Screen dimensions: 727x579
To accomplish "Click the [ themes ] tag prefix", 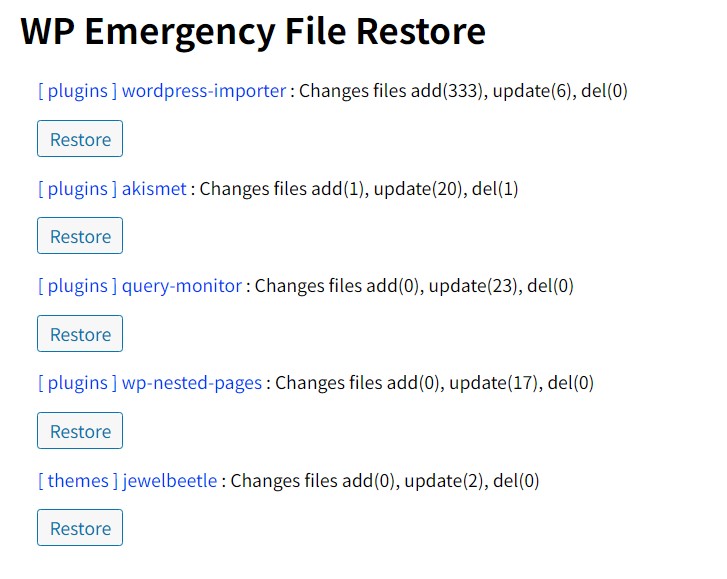I will (78, 480).
